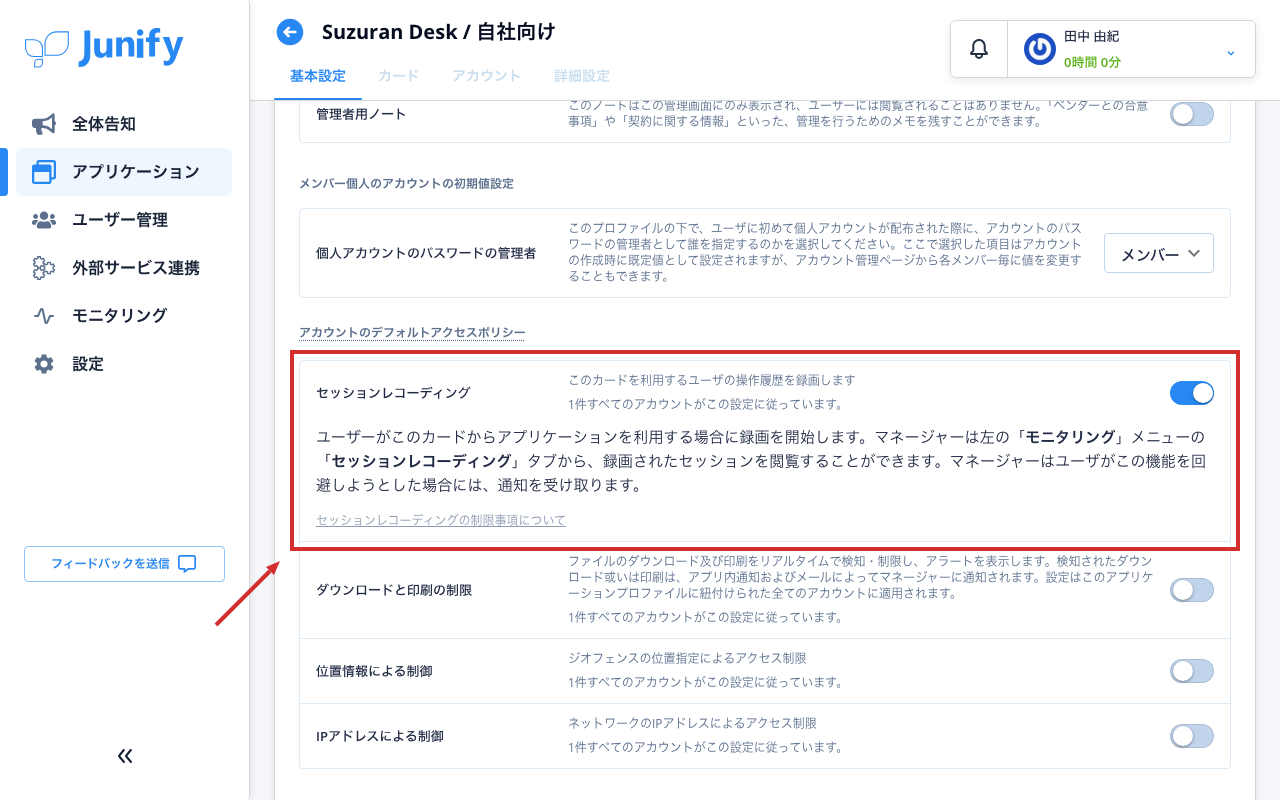The image size is (1280, 800).
Task: Click the megaphone icon for 全体告知
Action: pos(44,124)
